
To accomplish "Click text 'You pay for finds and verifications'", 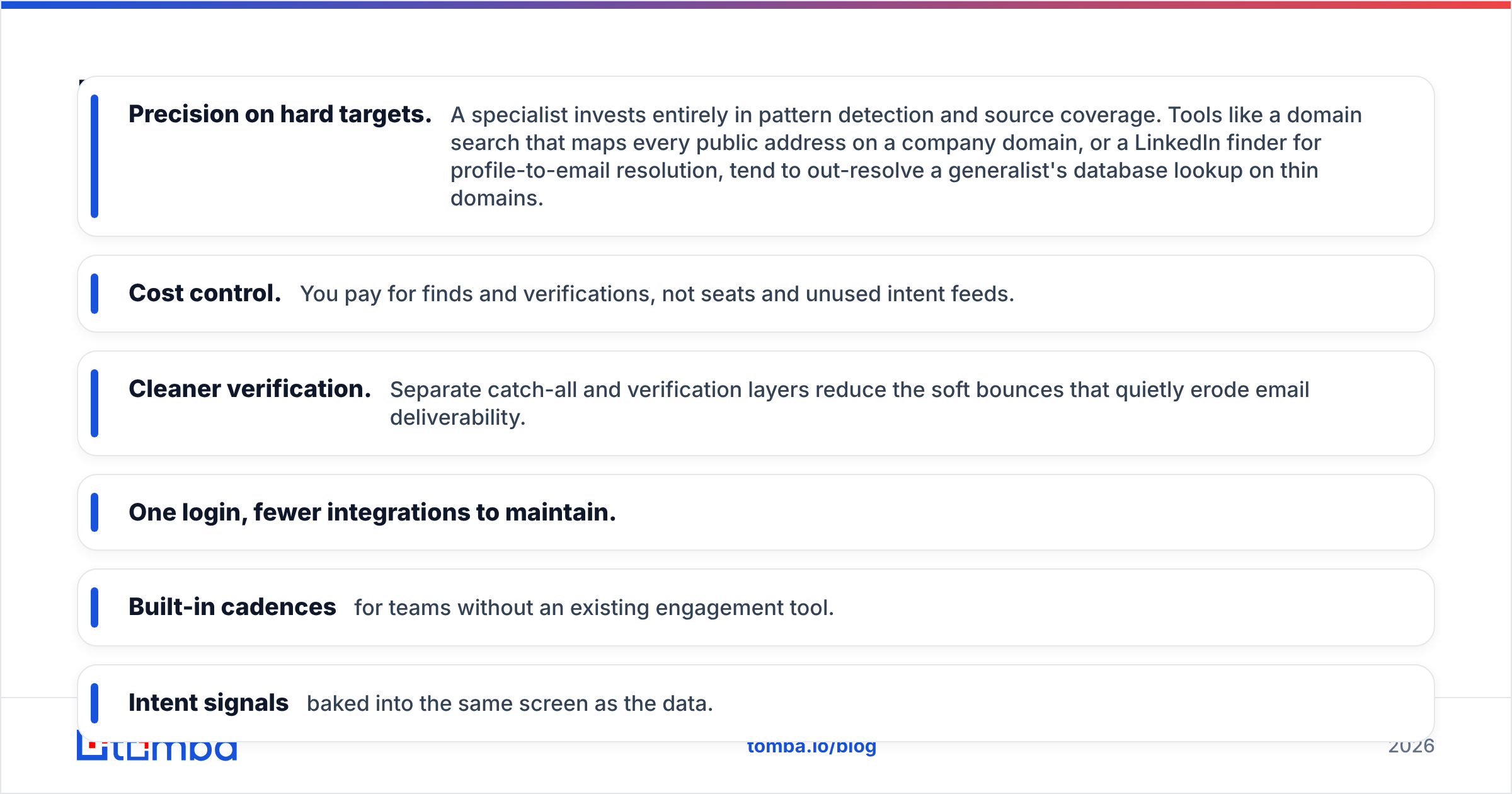I will pos(474,294).
